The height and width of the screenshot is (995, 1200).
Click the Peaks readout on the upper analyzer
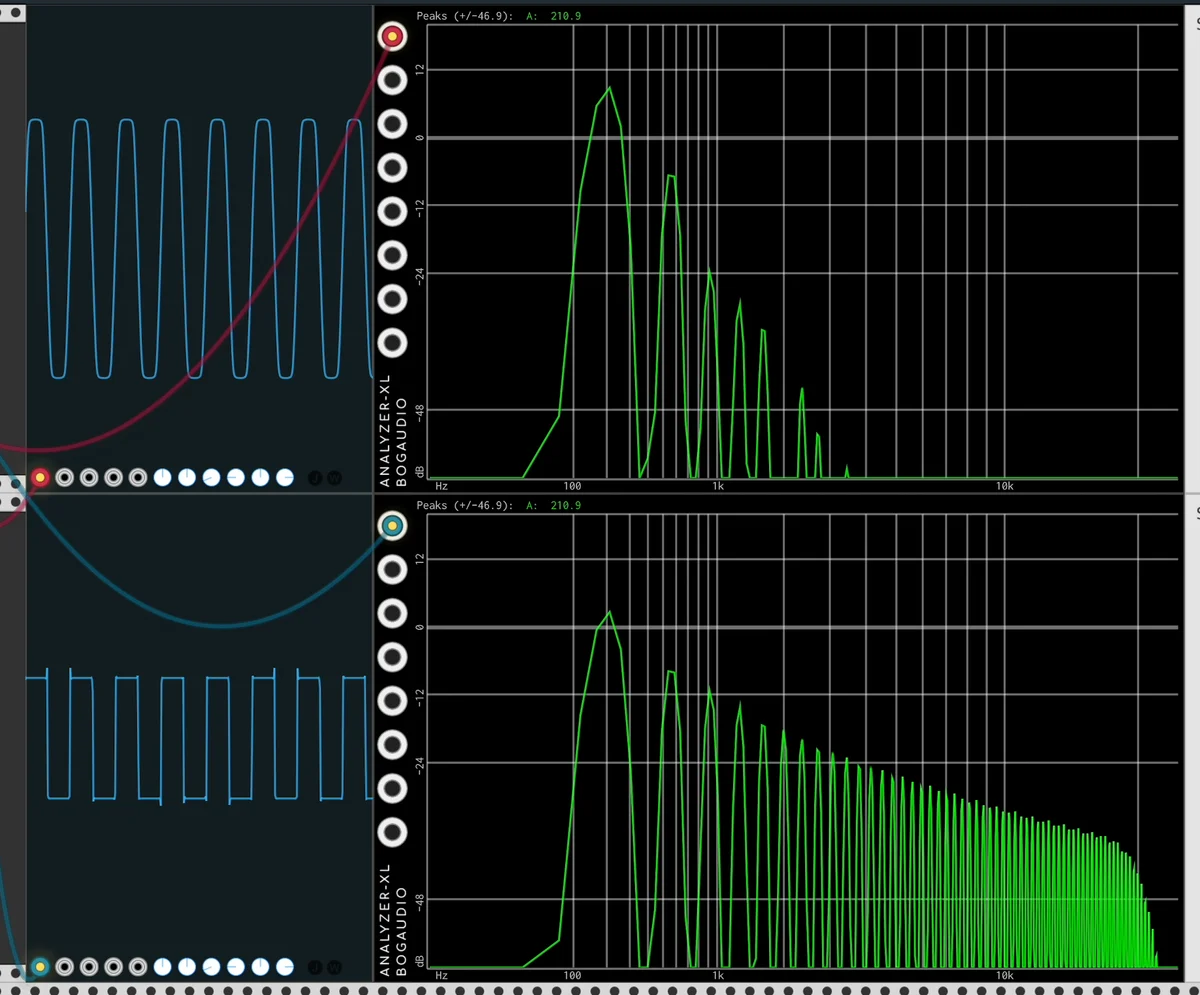pyautogui.click(x=468, y=16)
